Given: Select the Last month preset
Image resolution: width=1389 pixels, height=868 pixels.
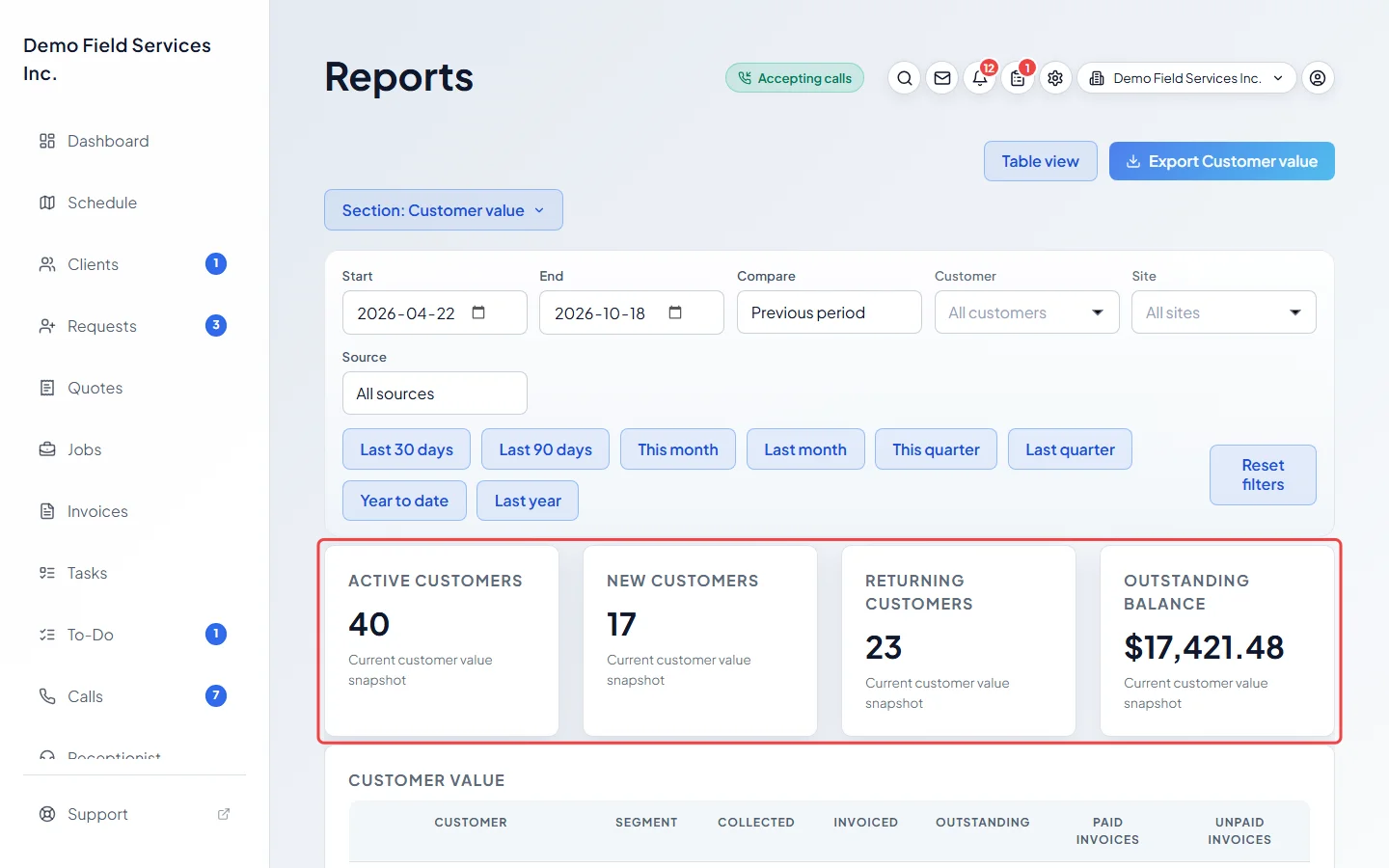Looking at the screenshot, I should 805,449.
